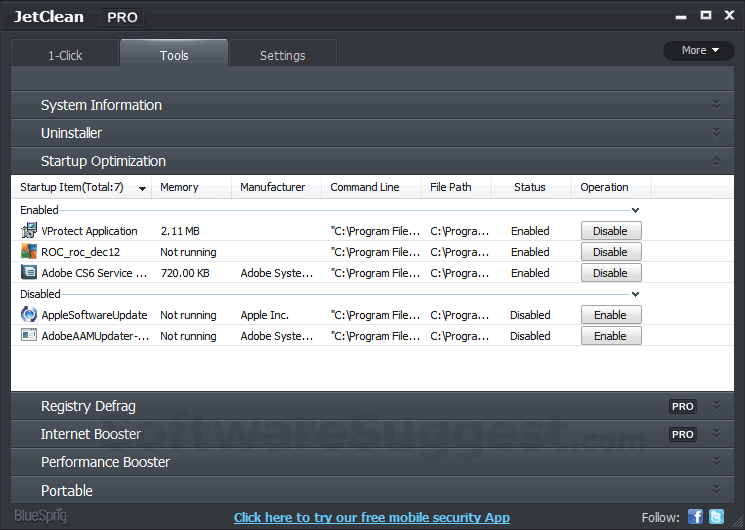Switch to the Settings tab
The width and height of the screenshot is (745, 530).
(282, 55)
